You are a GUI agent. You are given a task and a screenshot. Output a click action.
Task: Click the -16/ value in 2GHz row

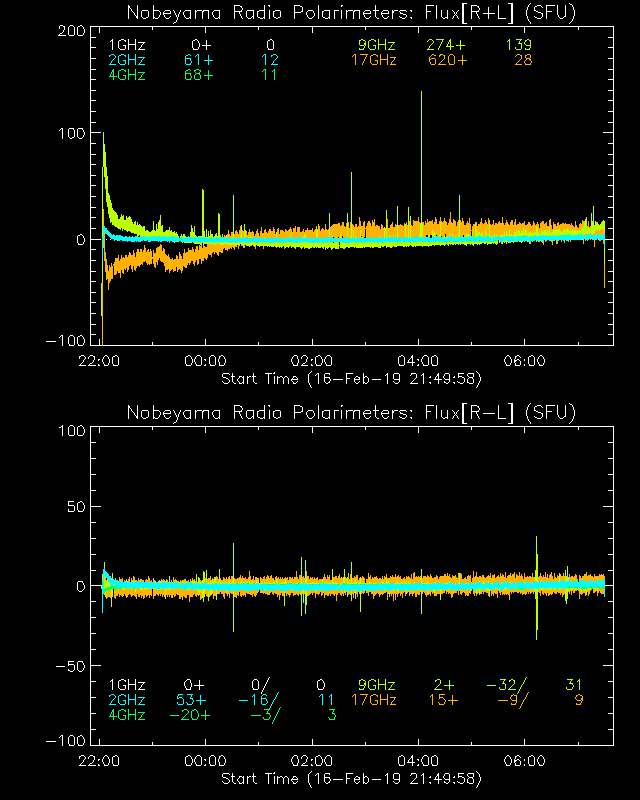click(x=259, y=700)
